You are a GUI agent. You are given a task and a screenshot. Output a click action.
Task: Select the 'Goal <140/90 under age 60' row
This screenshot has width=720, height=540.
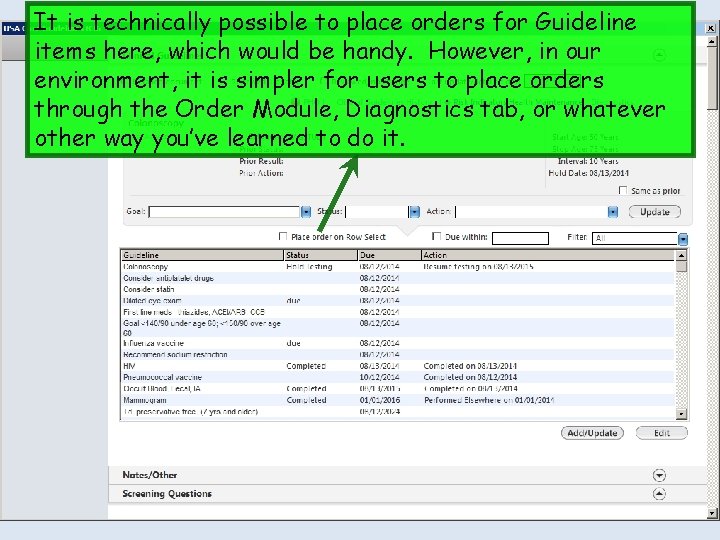[398, 328]
